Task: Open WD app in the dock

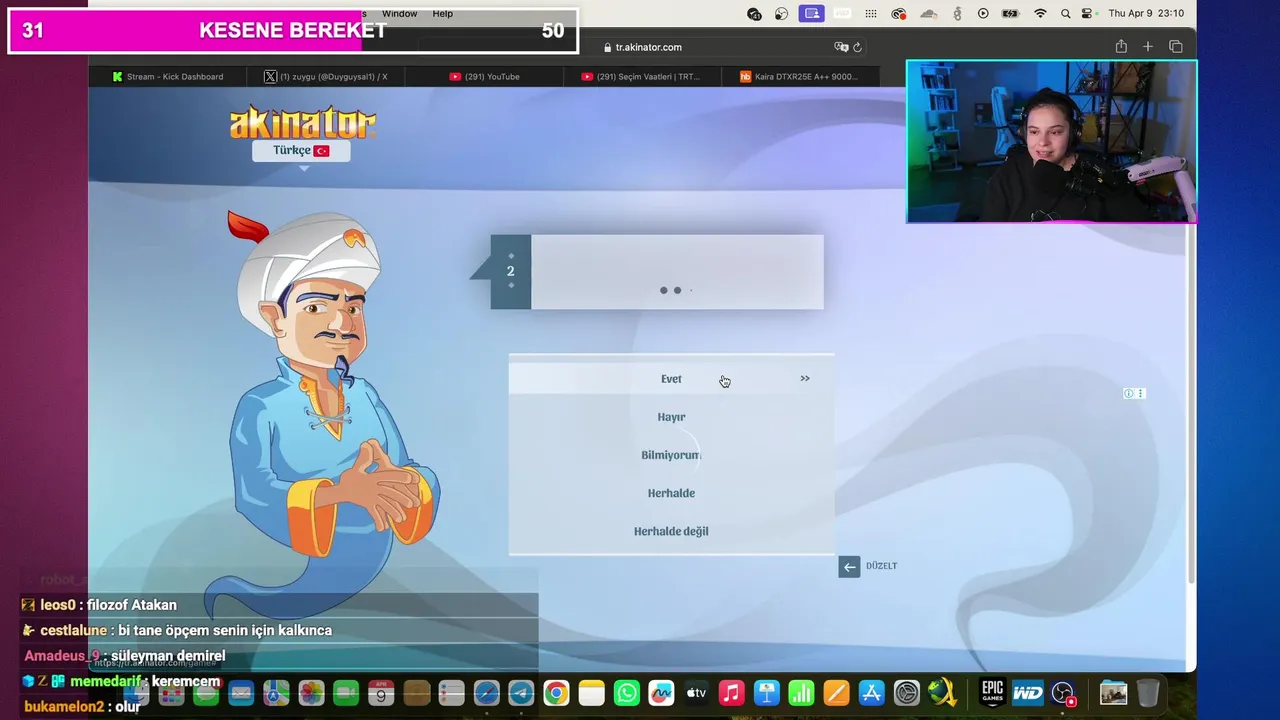Action: point(1027,692)
